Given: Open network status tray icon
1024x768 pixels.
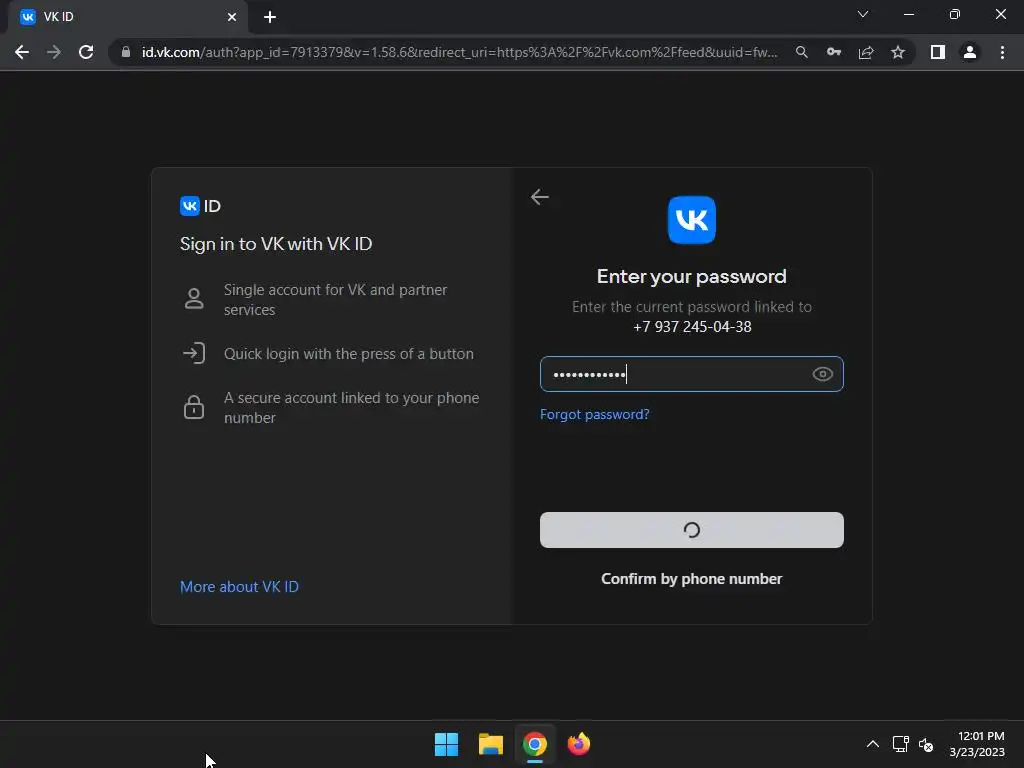Looking at the screenshot, I should point(901,744).
